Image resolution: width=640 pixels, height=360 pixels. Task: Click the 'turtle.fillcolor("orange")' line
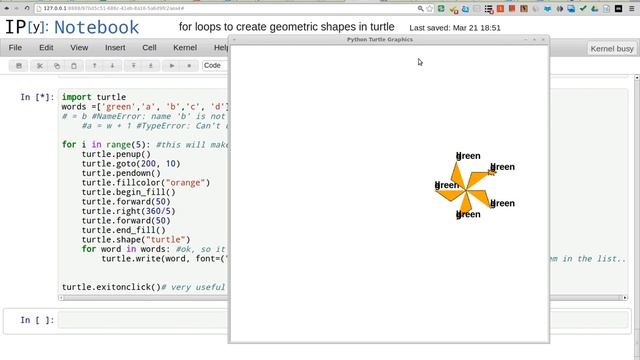click(146, 182)
